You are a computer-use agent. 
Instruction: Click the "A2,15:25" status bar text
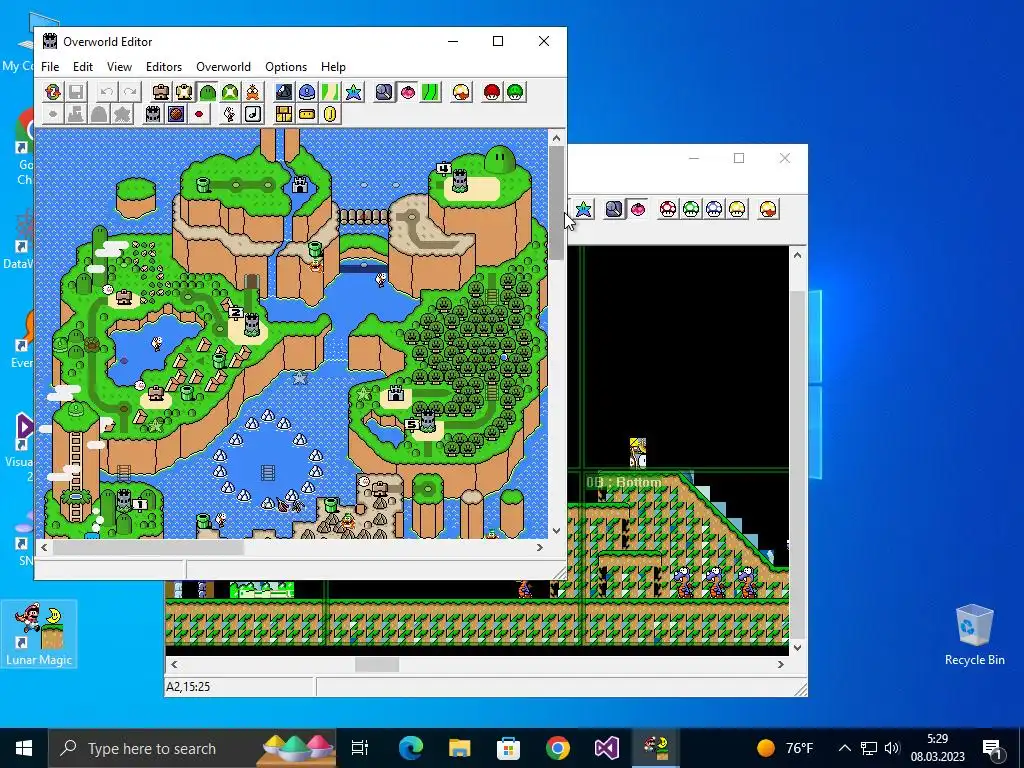tap(188, 686)
